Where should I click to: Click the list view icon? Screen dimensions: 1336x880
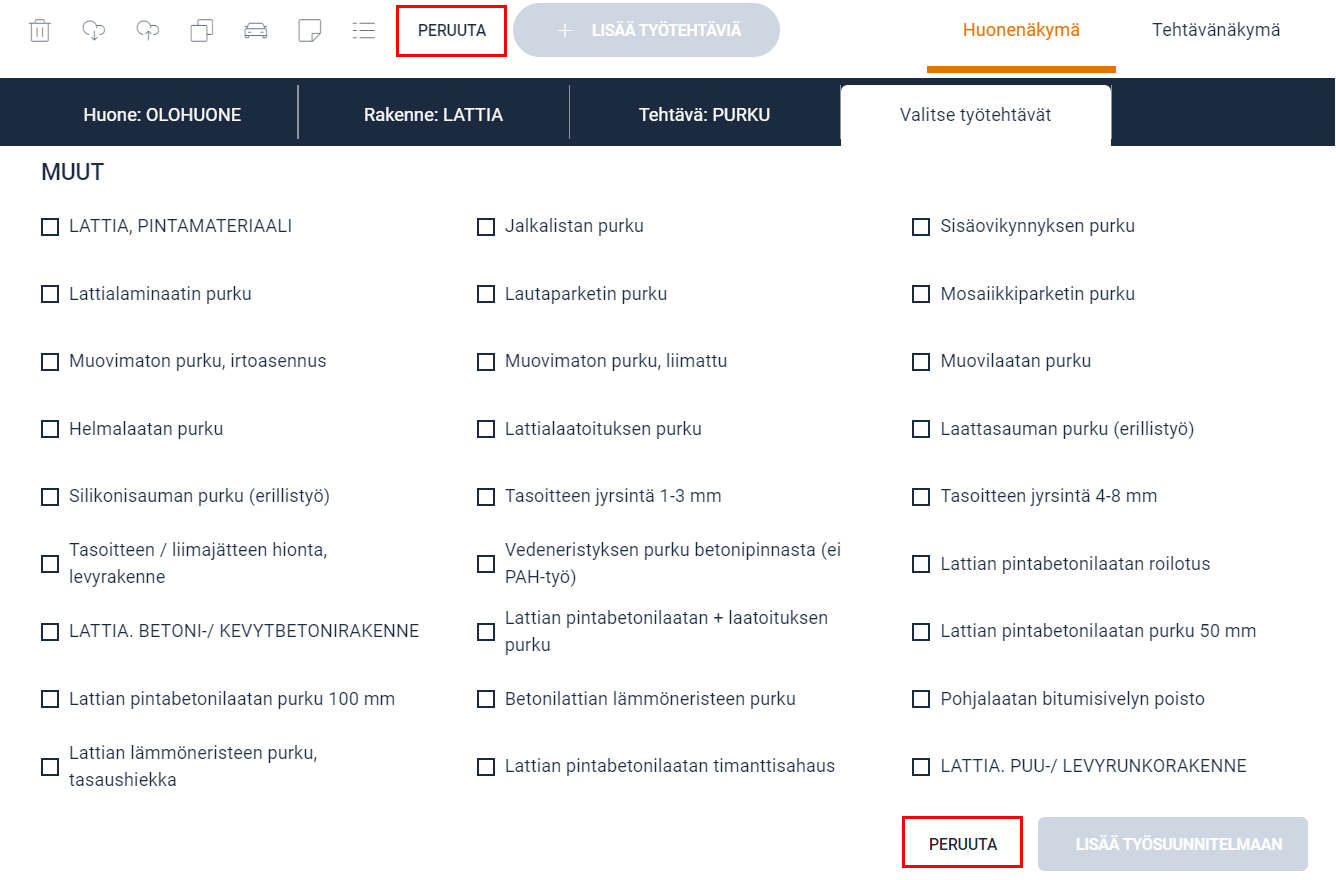pyautogui.click(x=364, y=30)
